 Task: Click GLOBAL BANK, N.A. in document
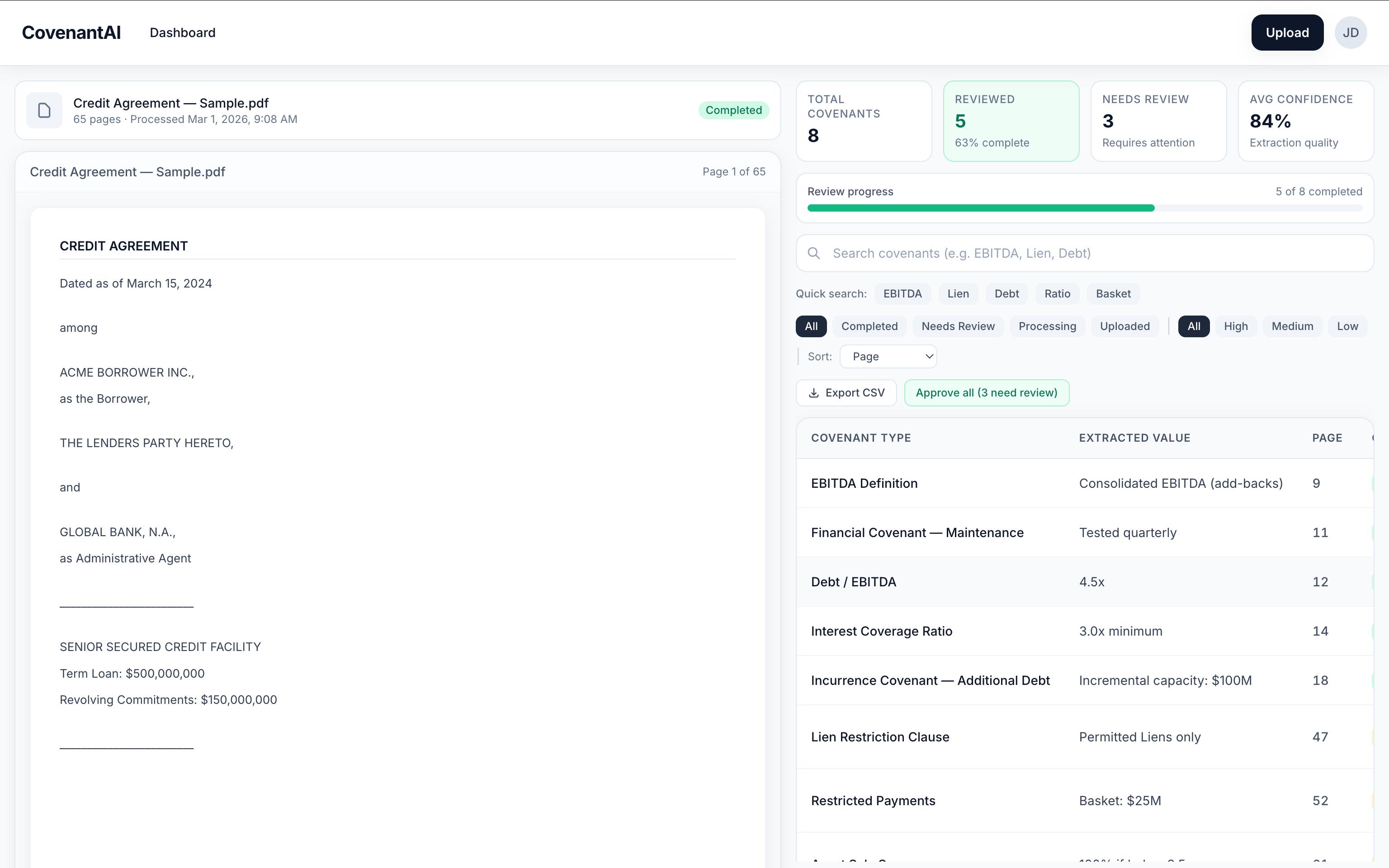coord(117,532)
